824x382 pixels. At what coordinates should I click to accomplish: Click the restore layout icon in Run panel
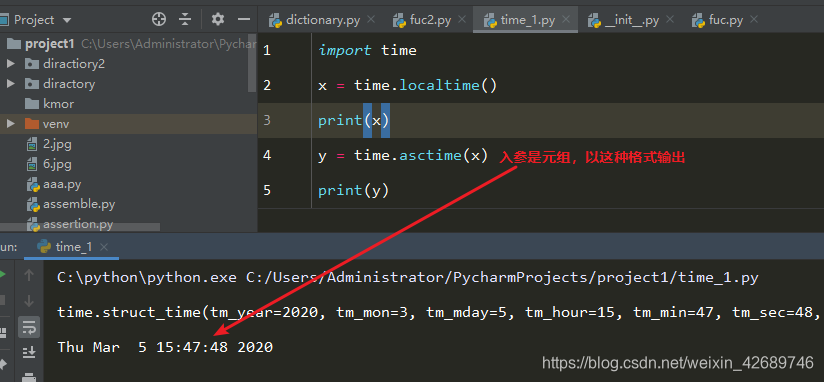click(x=3, y=332)
